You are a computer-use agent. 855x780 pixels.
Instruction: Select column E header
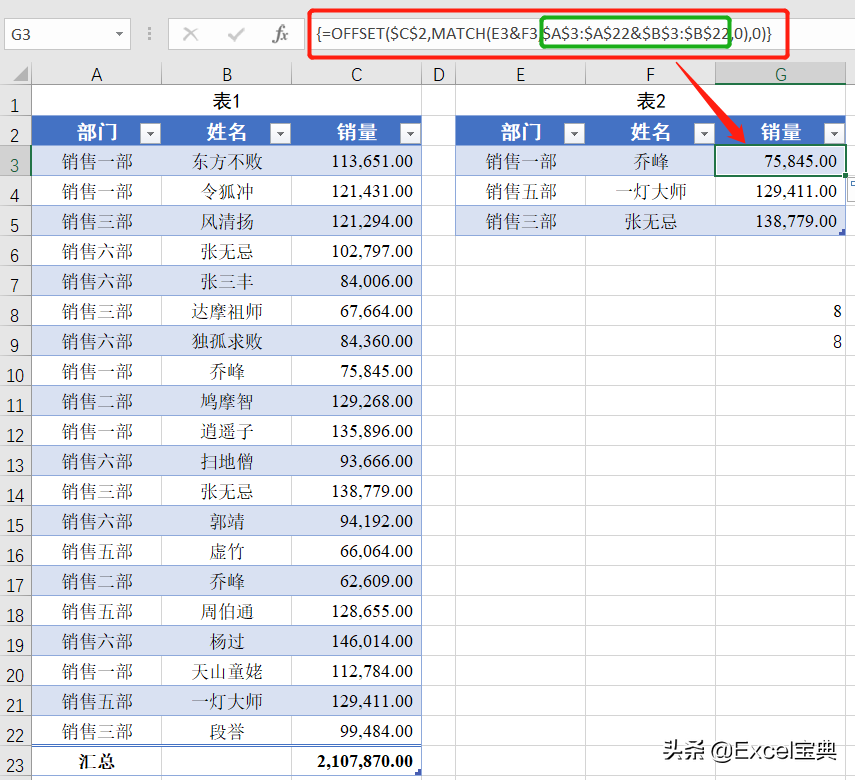521,74
